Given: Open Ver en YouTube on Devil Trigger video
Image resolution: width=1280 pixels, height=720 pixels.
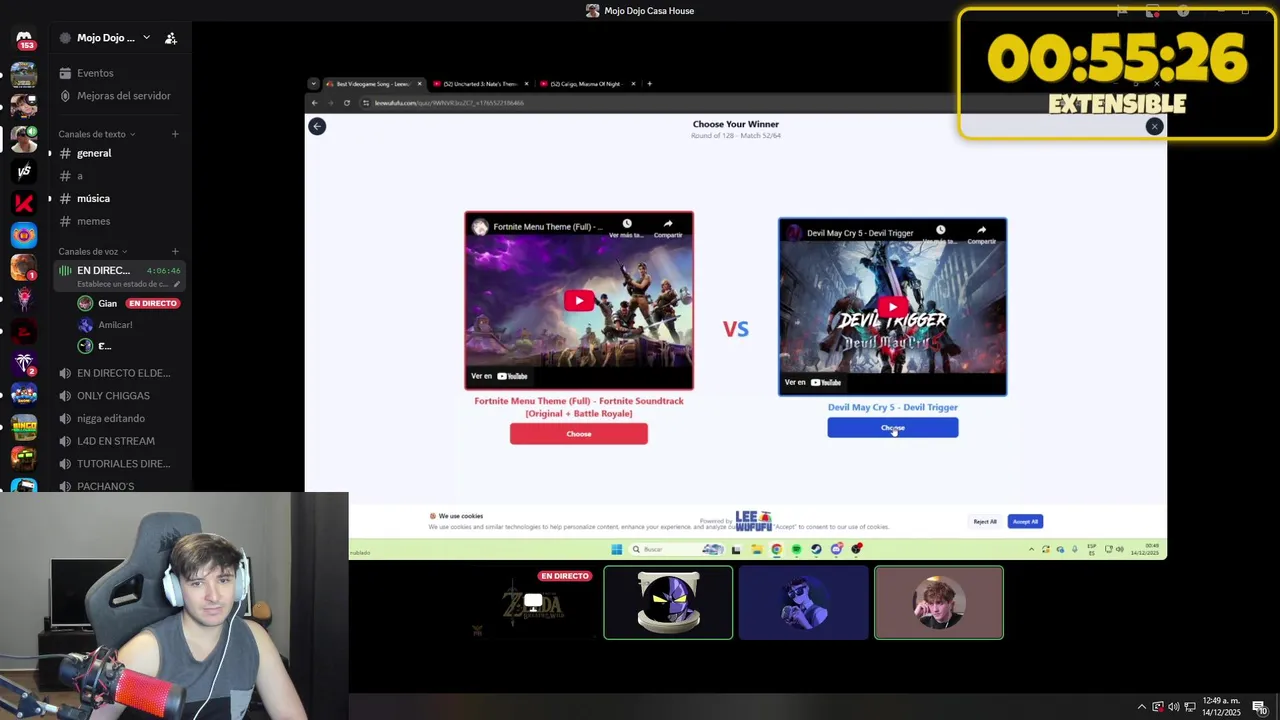Looking at the screenshot, I should pyautogui.click(x=813, y=382).
